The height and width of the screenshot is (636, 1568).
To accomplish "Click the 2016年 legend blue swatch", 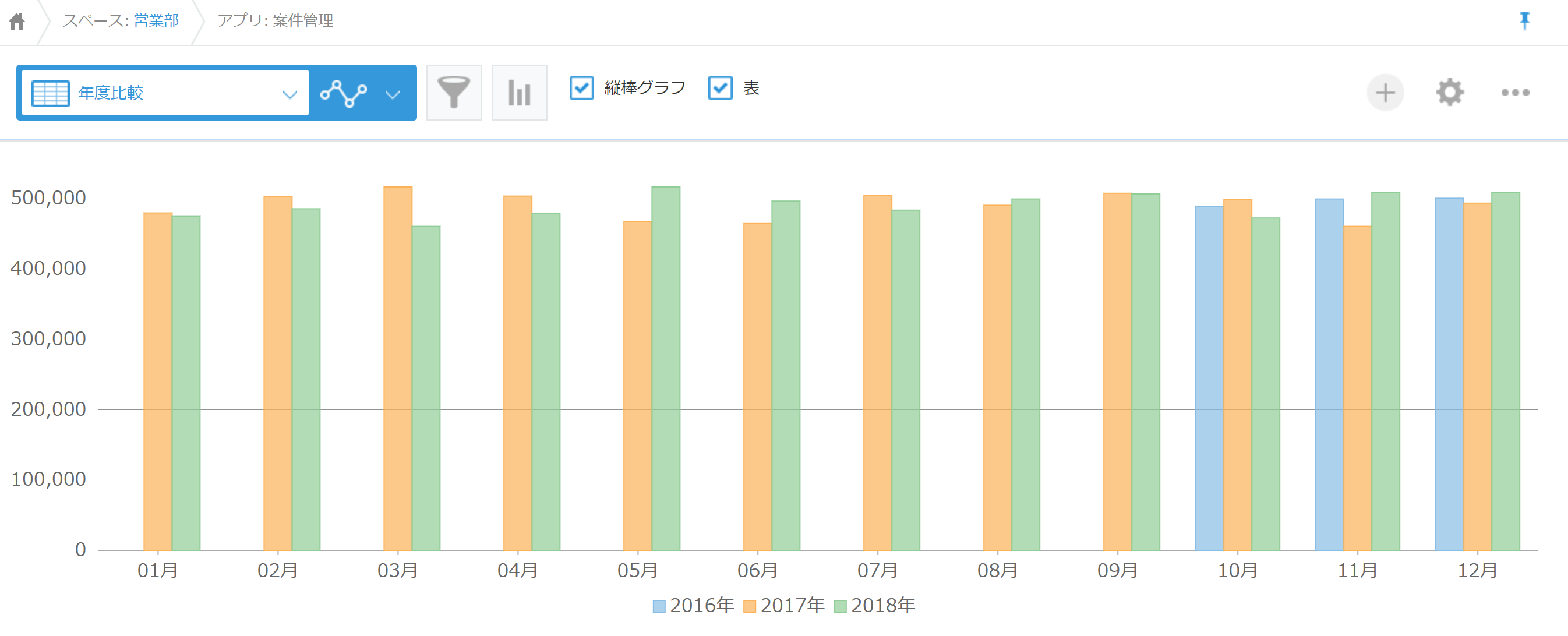I will 659,606.
